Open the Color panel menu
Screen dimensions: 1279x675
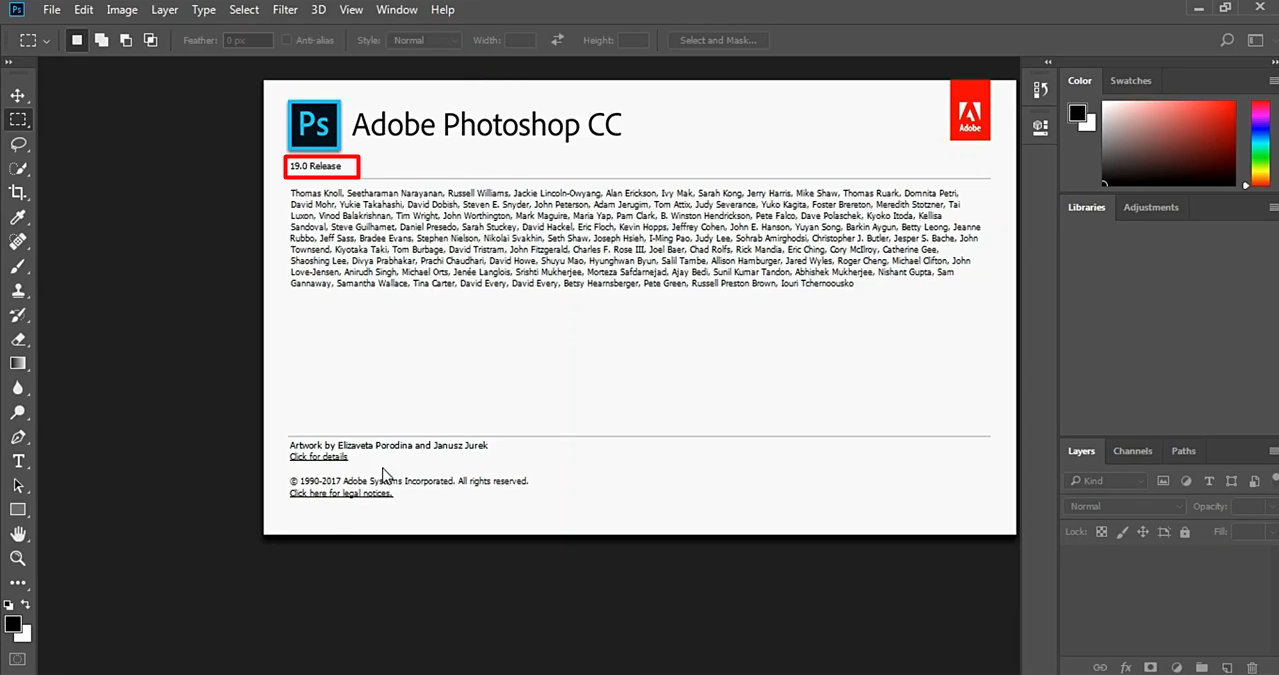pyautogui.click(x=1273, y=81)
